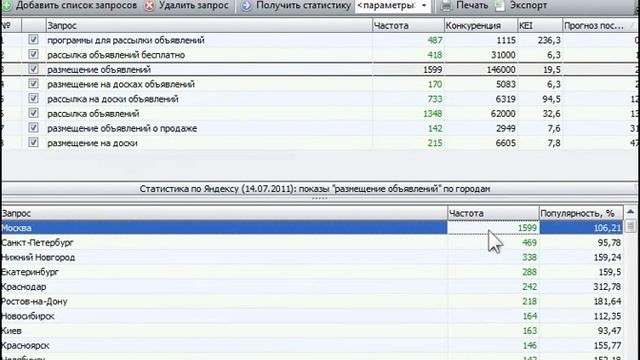
Task: Uncheck 'рассылка объявлений бесплатно' checkbox
Action: [33, 54]
